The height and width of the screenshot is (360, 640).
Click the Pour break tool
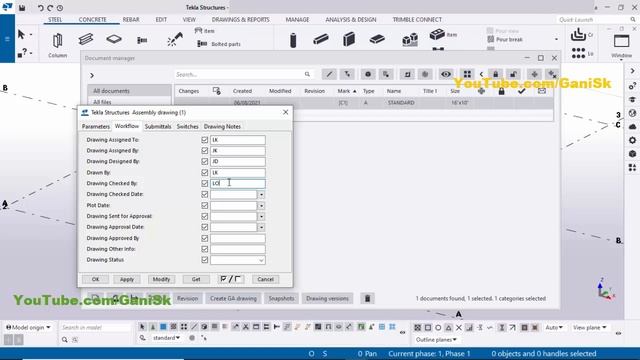(x=505, y=40)
